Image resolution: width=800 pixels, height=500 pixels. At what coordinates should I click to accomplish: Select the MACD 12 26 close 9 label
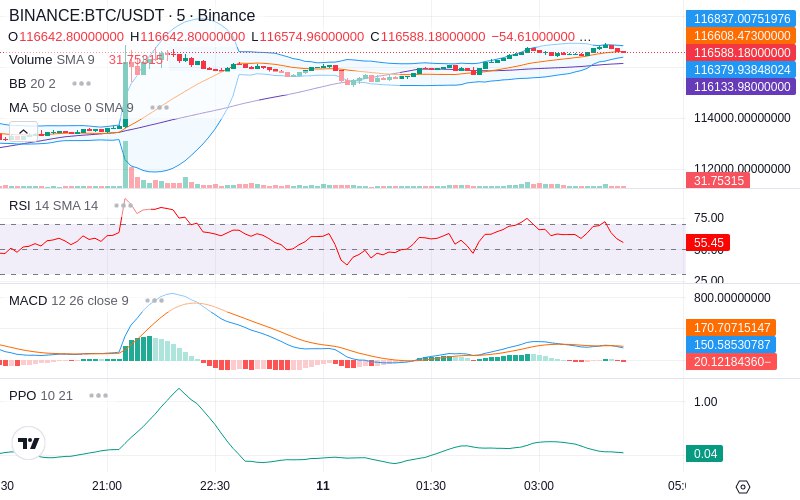tap(68, 301)
